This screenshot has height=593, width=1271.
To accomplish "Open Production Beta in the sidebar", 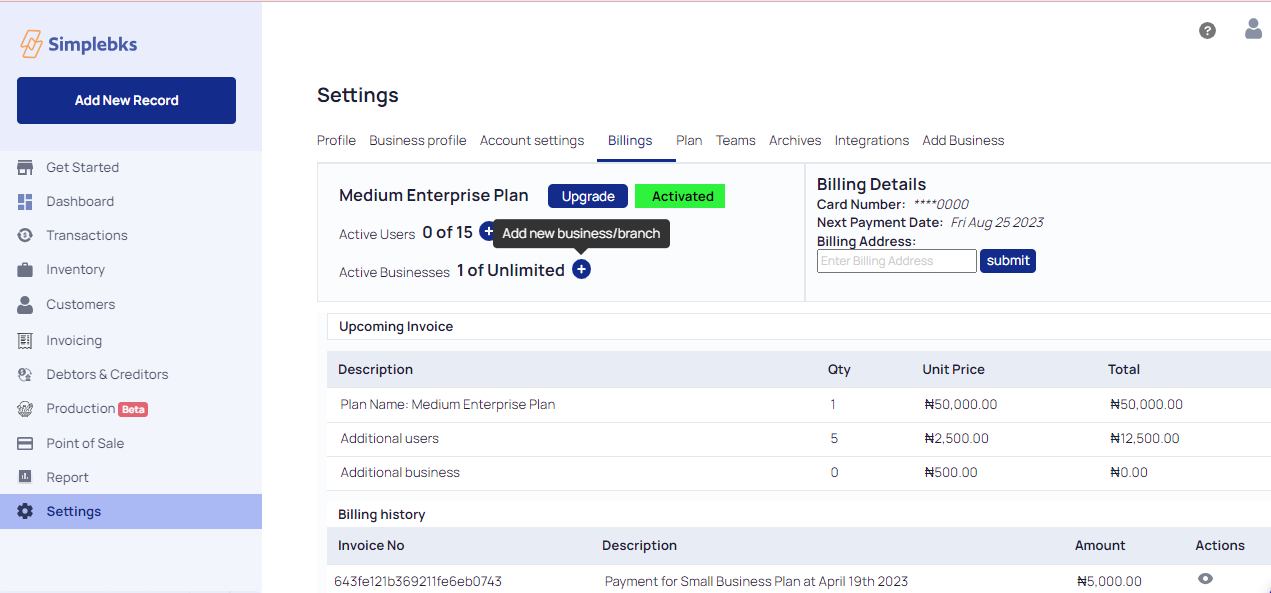I will point(96,408).
